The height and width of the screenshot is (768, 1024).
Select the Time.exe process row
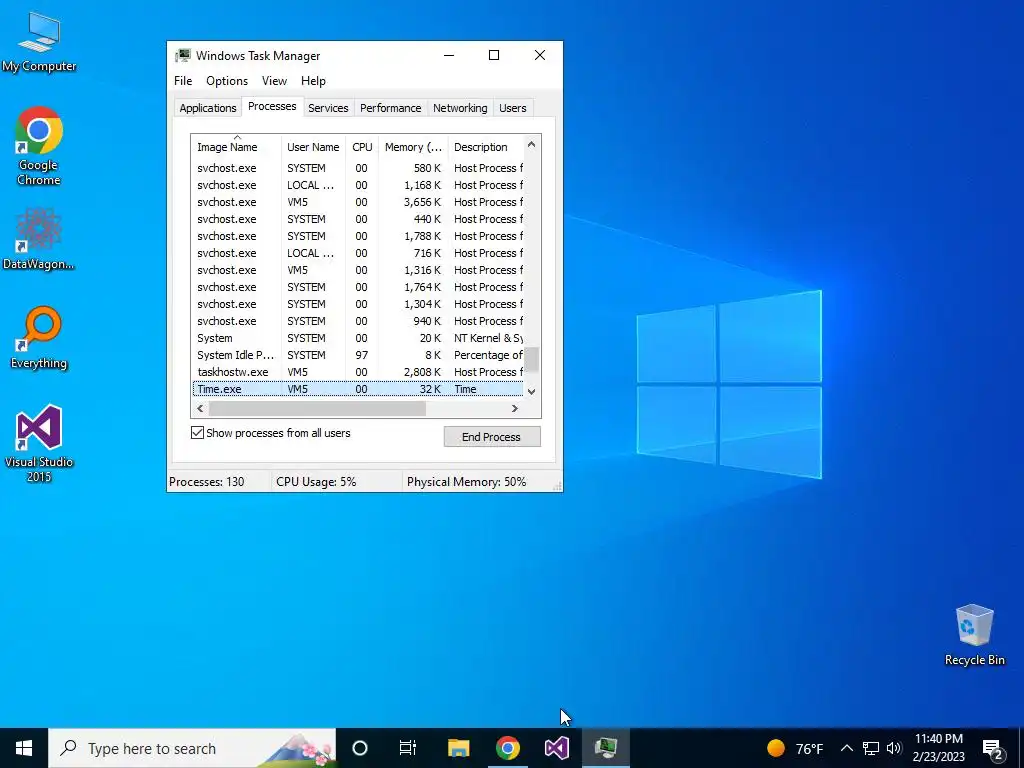(x=358, y=389)
